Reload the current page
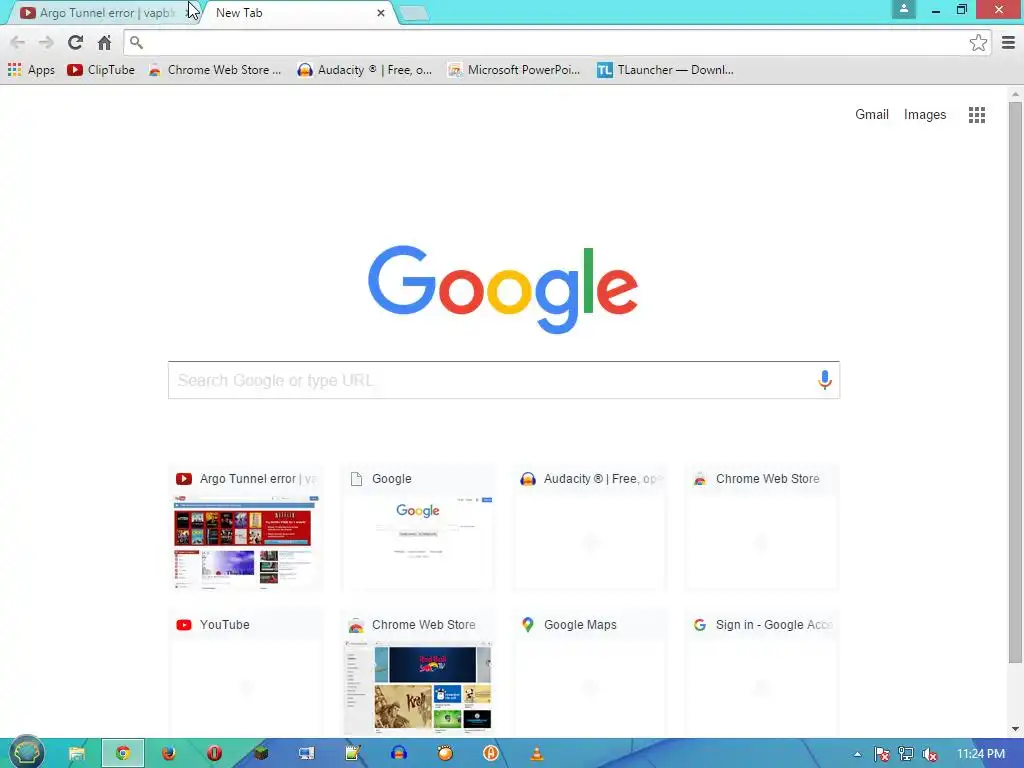The height and width of the screenshot is (768, 1024). click(x=75, y=42)
